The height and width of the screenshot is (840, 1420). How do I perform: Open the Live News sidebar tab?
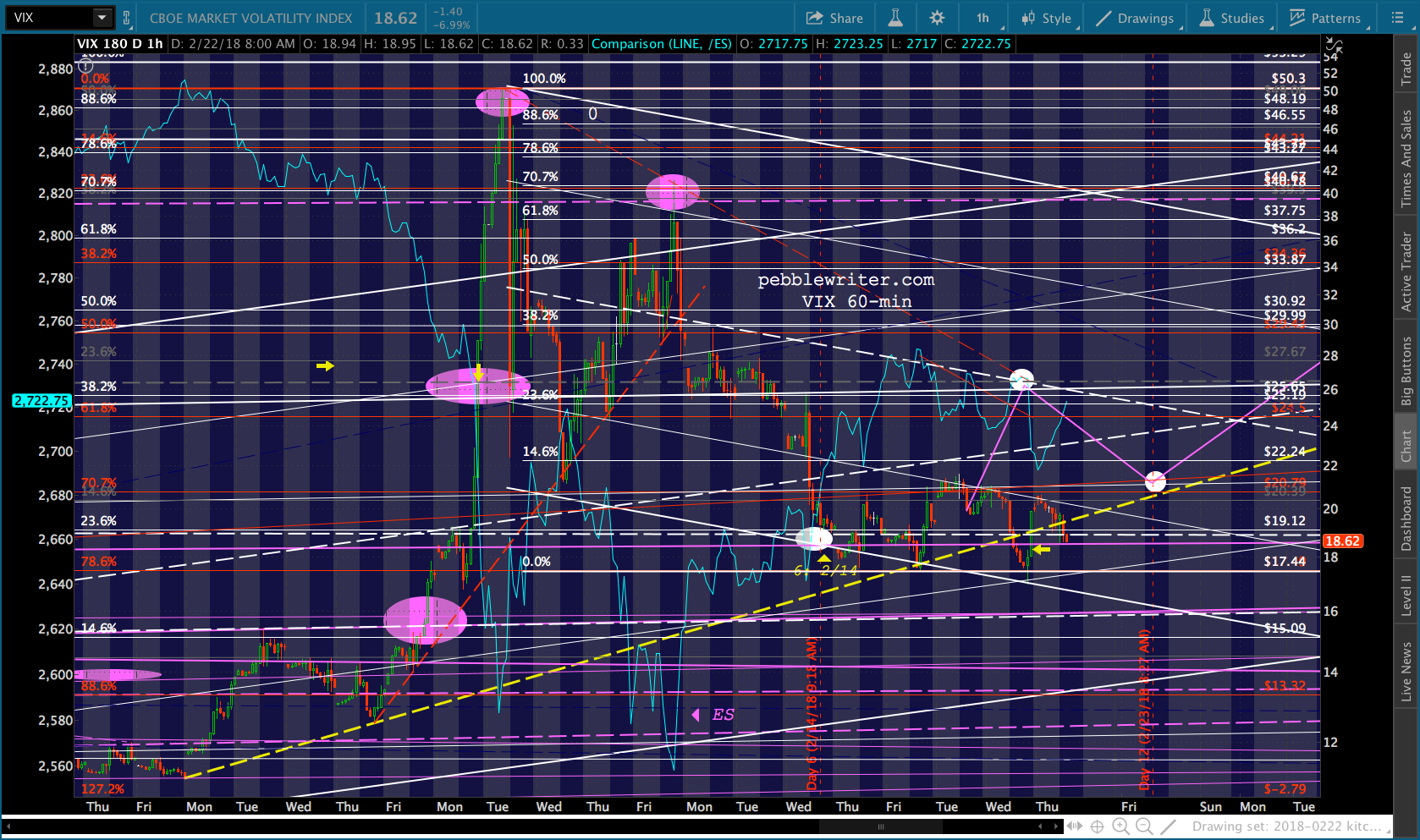[x=1406, y=672]
